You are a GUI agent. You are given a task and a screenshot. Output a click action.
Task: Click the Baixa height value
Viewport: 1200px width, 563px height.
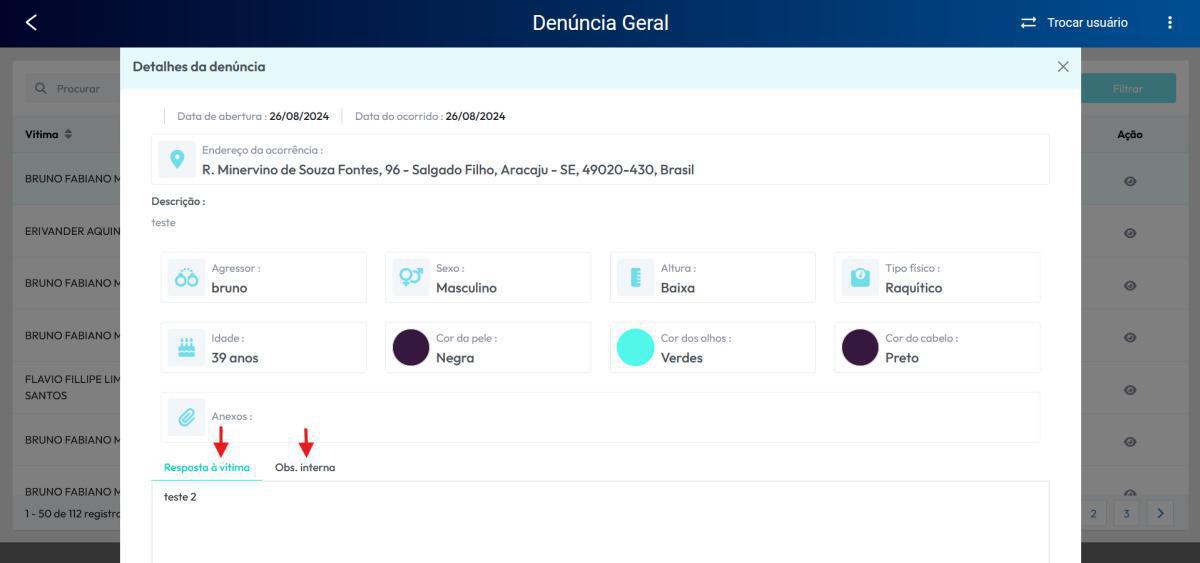click(678, 288)
